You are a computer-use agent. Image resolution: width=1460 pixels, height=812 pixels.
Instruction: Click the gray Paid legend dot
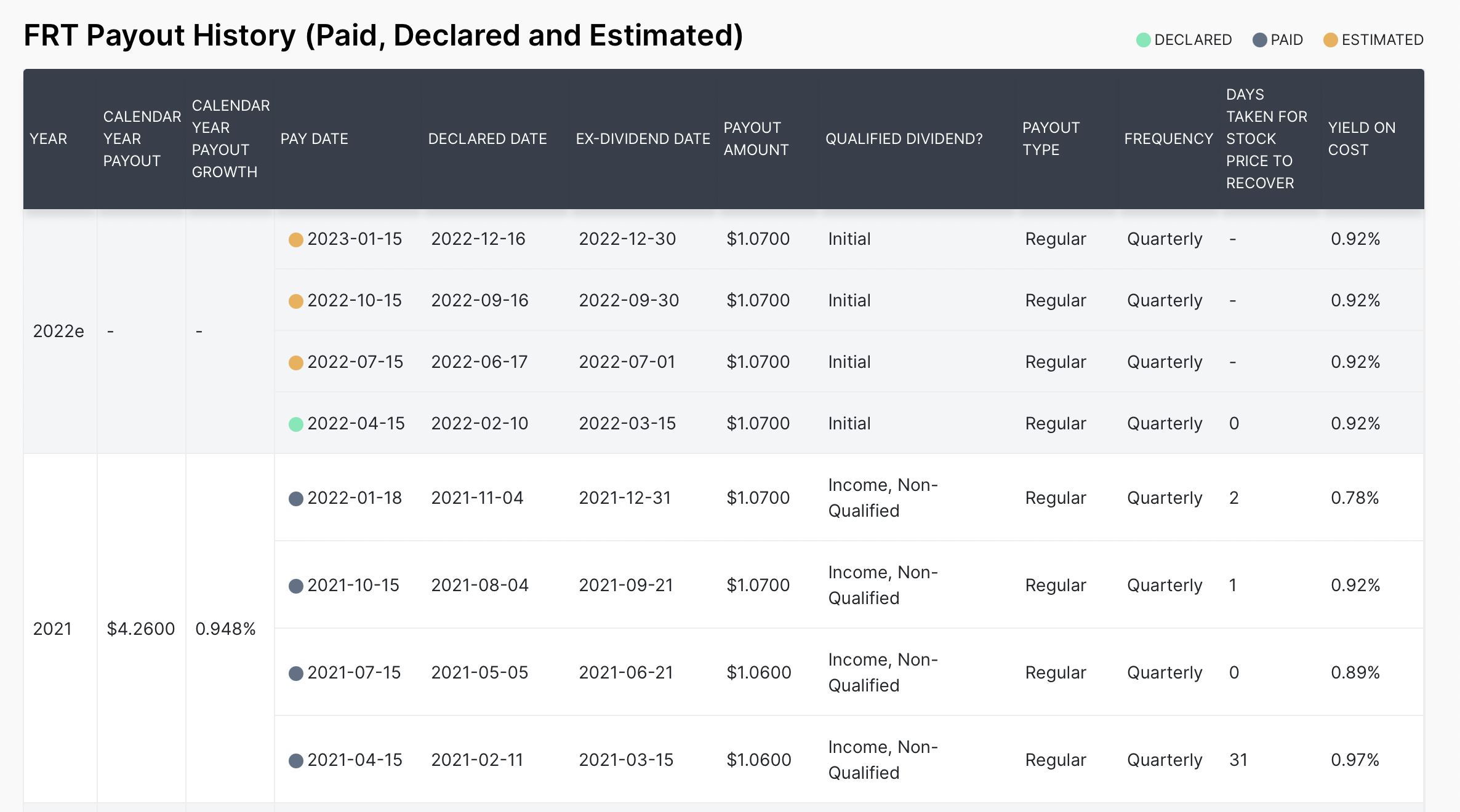click(1259, 40)
